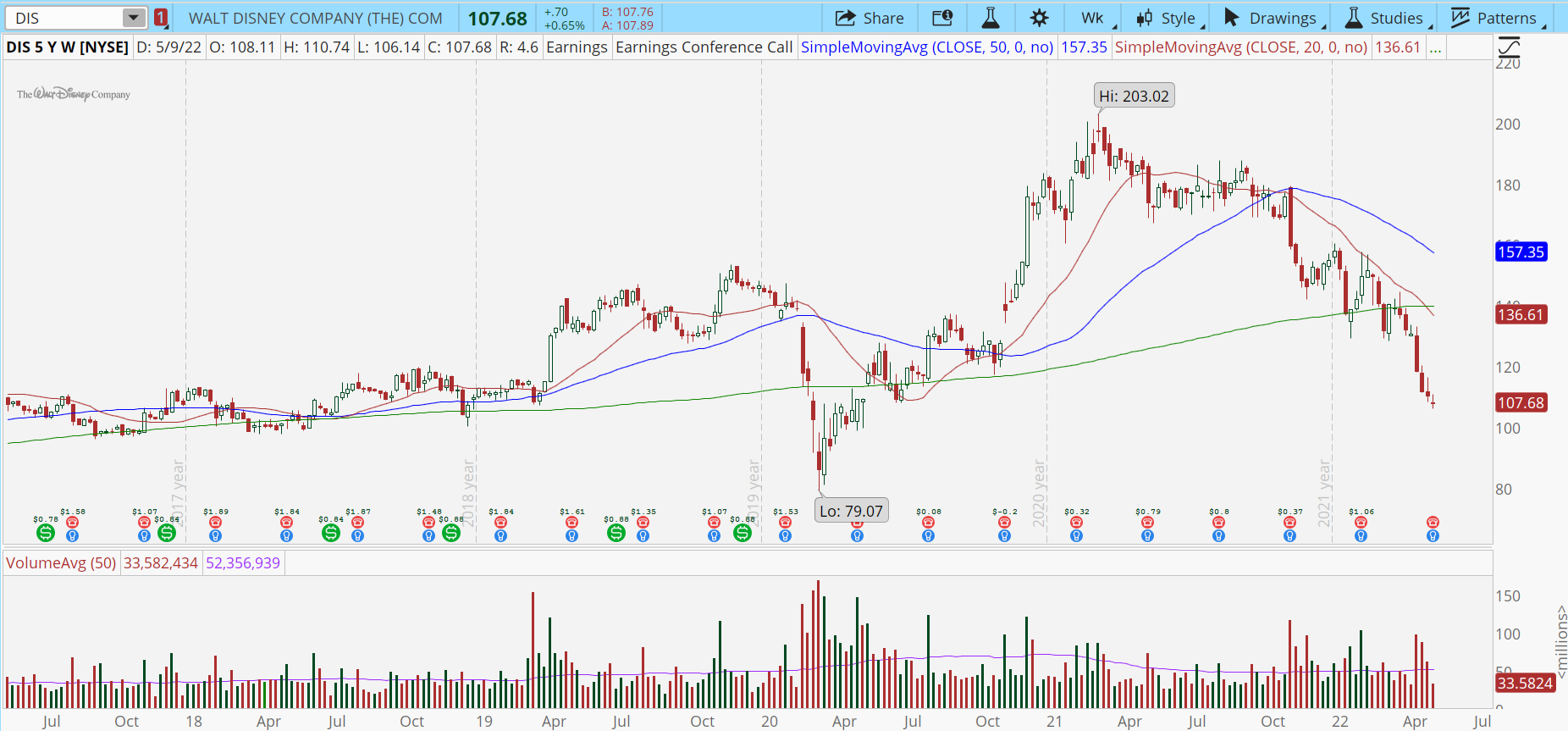
Task: Click the $0.37 earnings phone icon
Action: [x=1289, y=523]
